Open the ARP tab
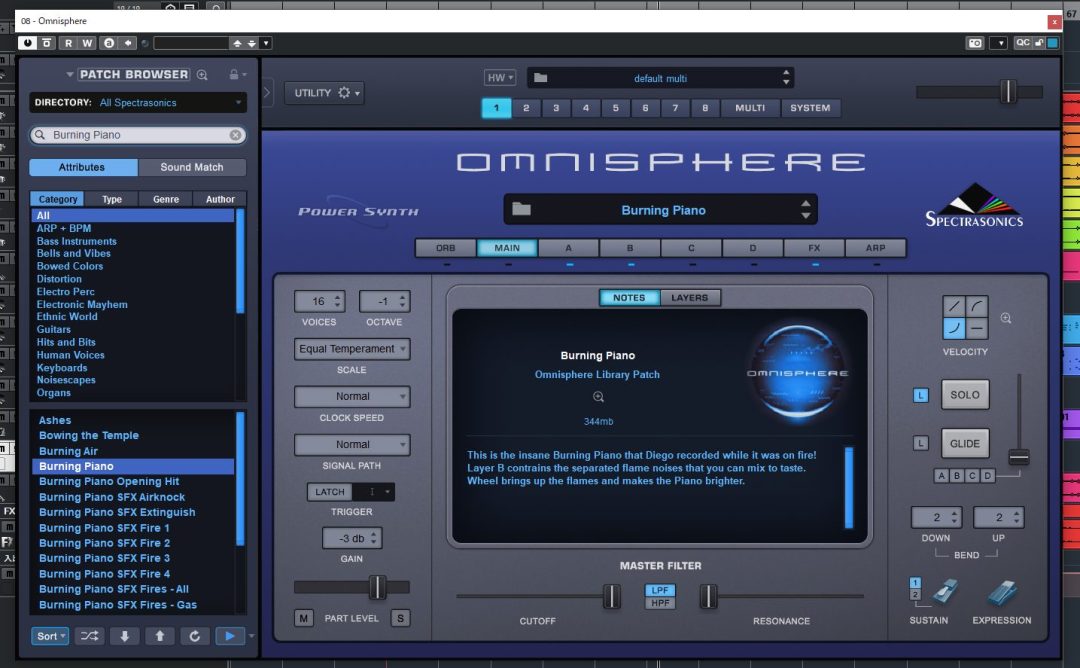1080x668 pixels. tap(875, 248)
